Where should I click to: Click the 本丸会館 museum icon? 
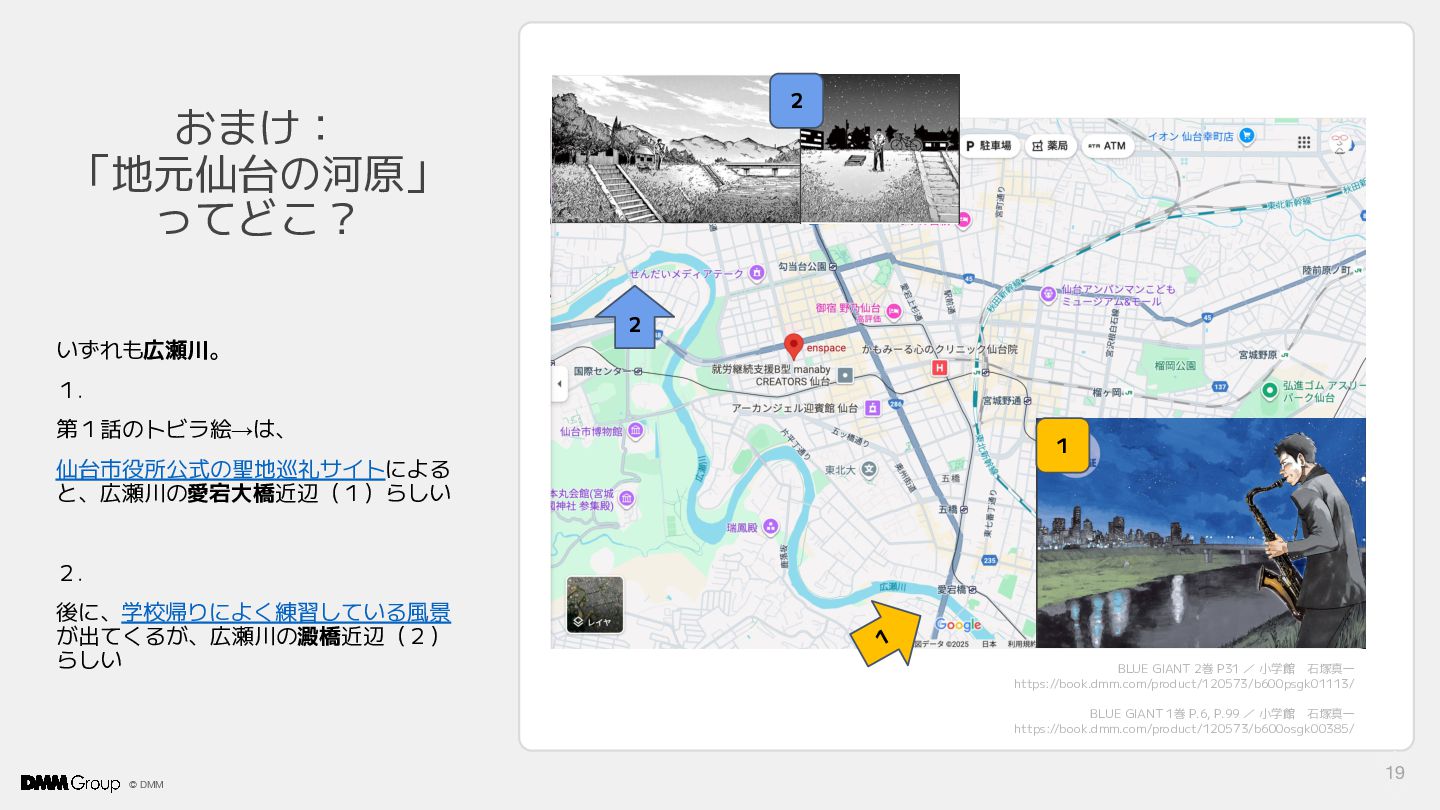point(626,499)
